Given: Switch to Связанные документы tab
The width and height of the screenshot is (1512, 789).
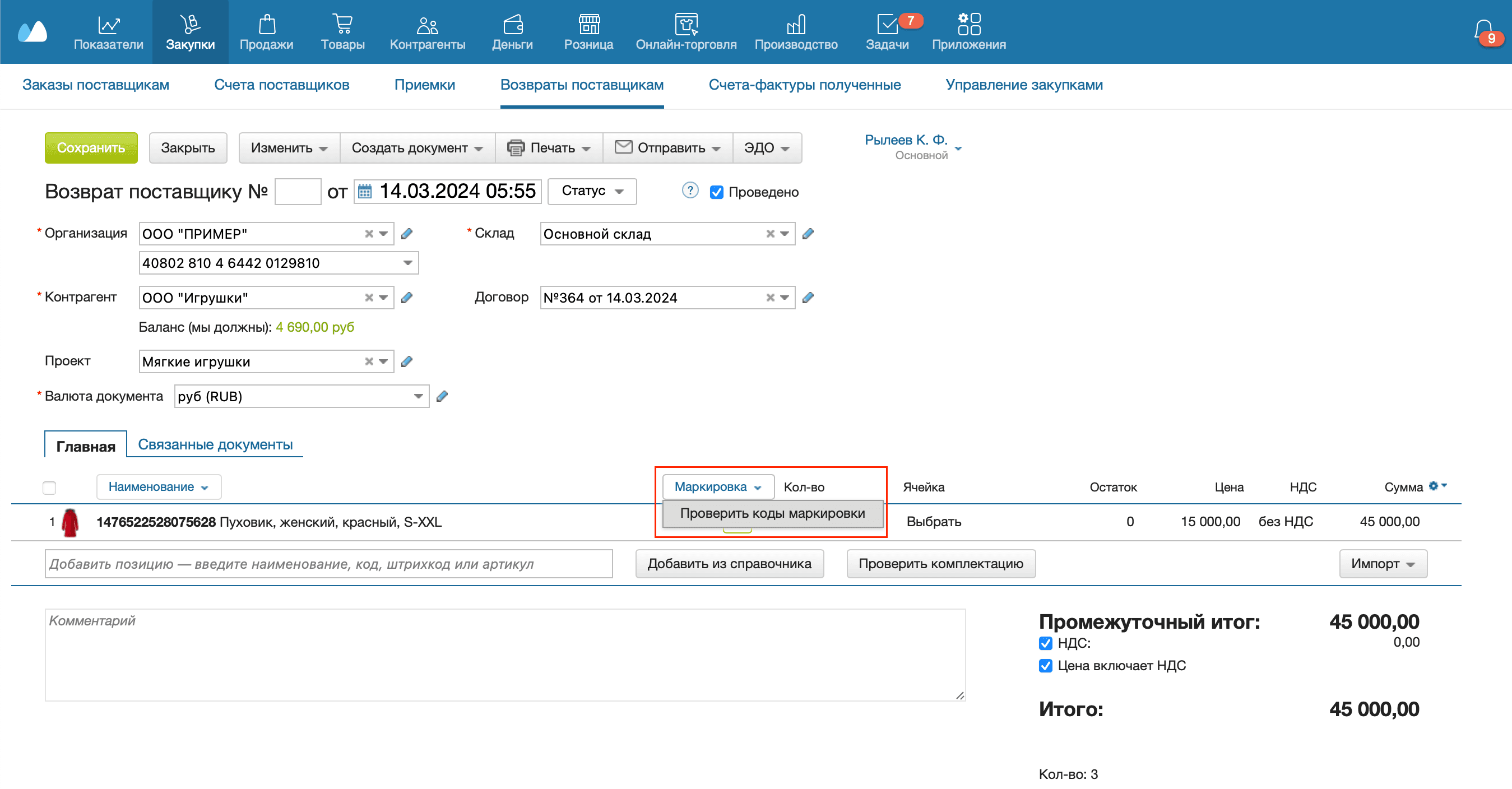Looking at the screenshot, I should click(215, 445).
